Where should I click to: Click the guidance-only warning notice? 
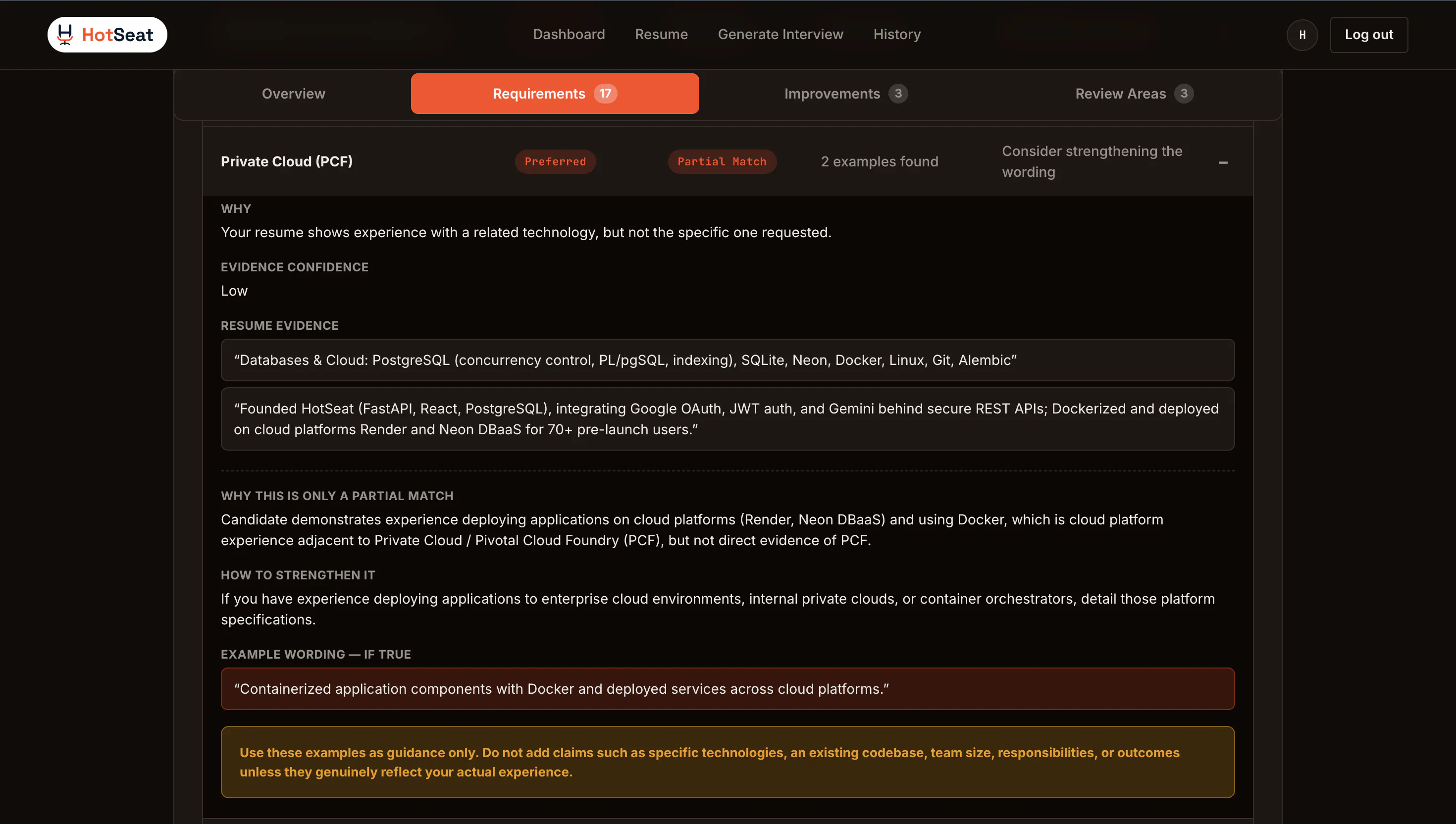coord(727,762)
